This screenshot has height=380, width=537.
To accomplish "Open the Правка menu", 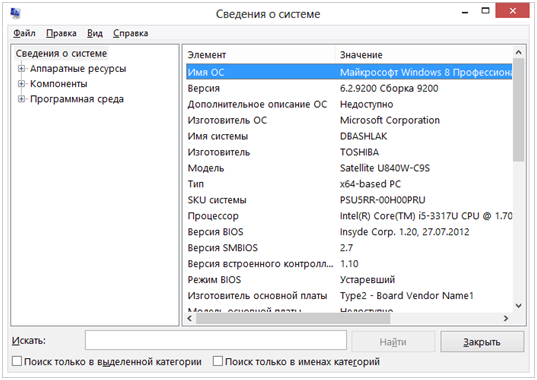I will (61, 33).
